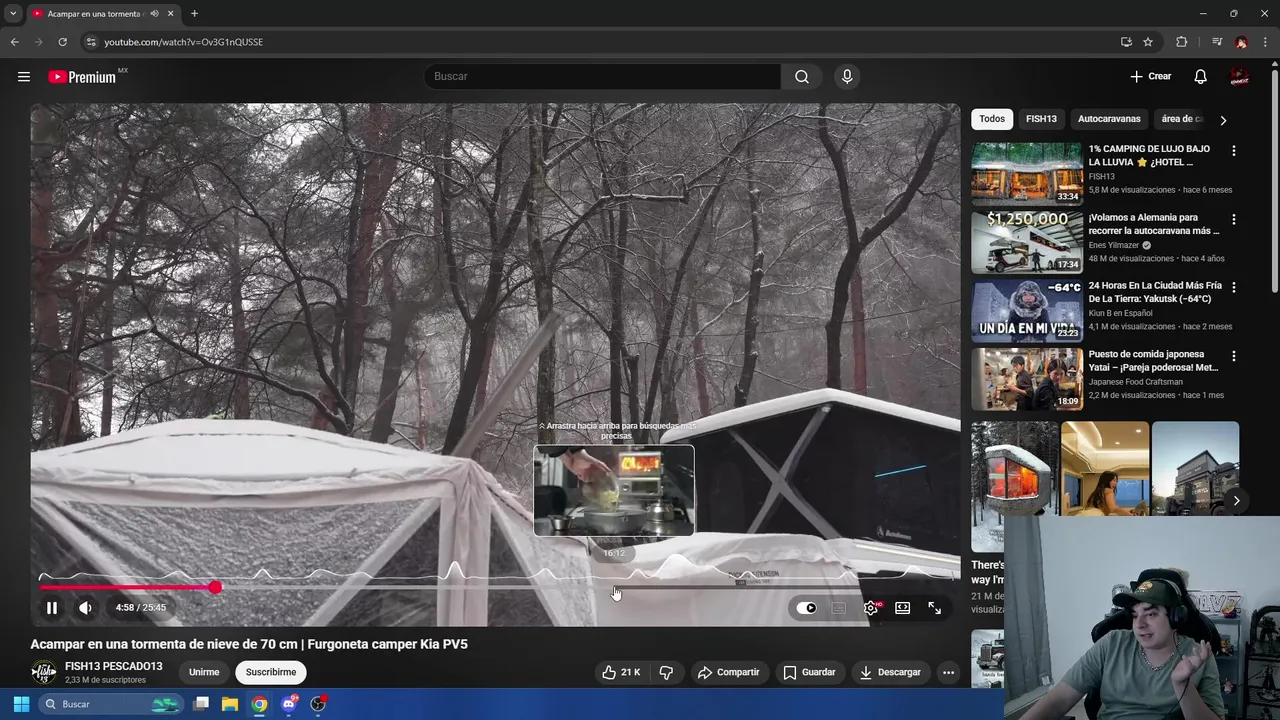This screenshot has width=1280, height=720.
Task: Save the video with Guardar
Action: pyautogui.click(x=809, y=672)
